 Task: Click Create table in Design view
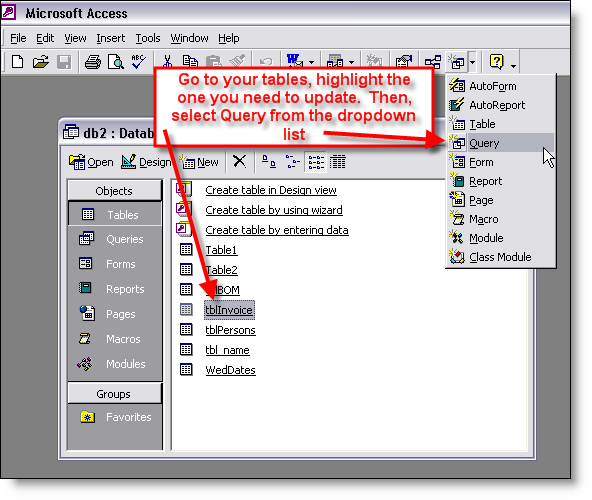pyautogui.click(x=271, y=190)
